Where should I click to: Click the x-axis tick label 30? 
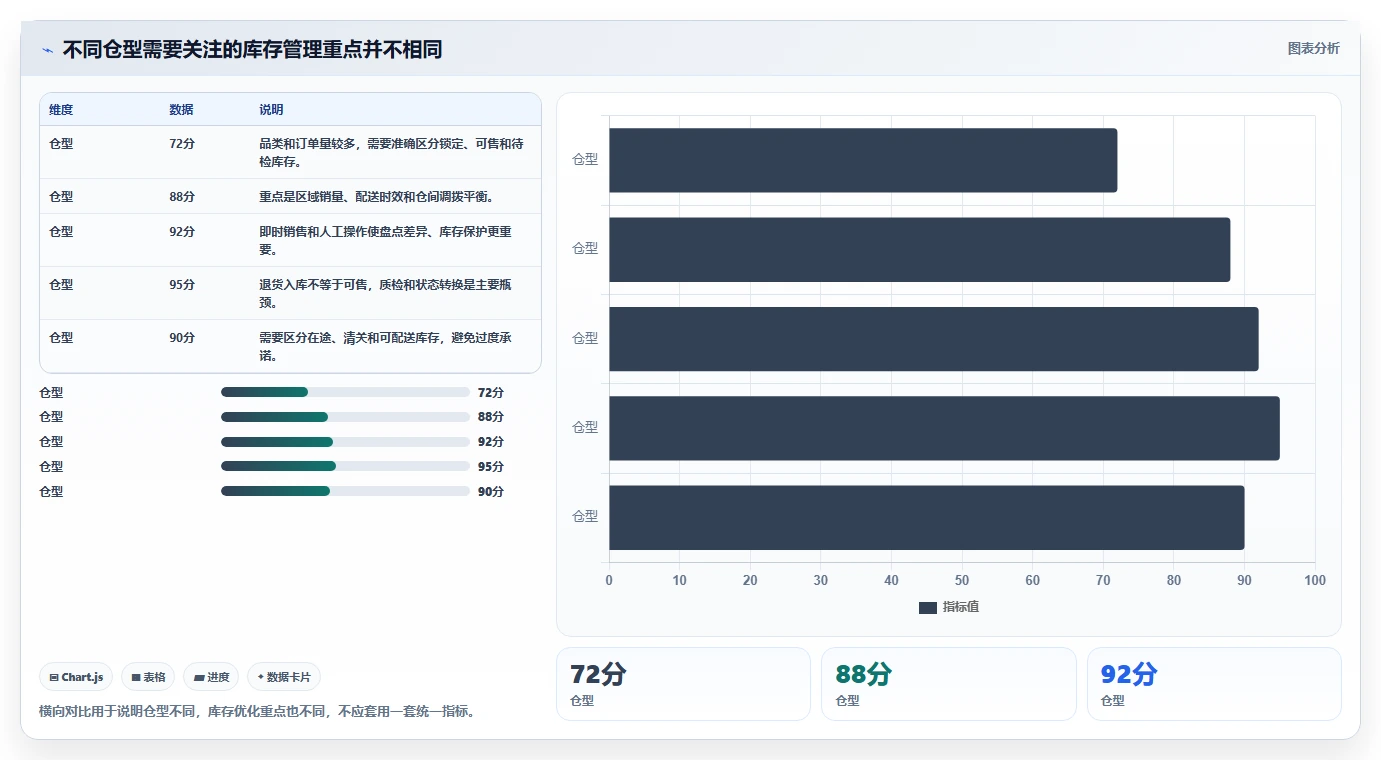[821, 581]
